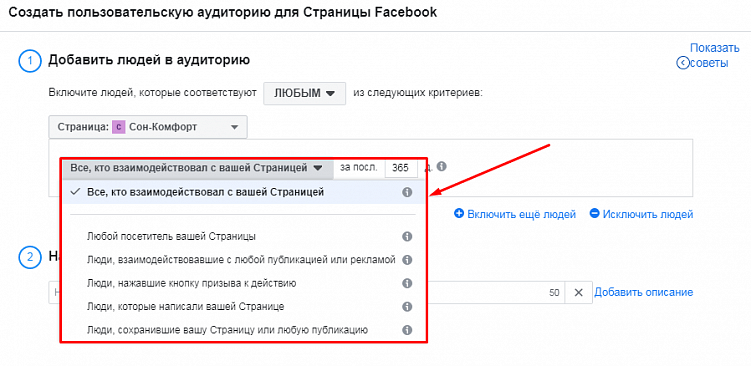The height and width of the screenshot is (366, 751).
Task: Focus the days field showing 365
Action: (x=401, y=168)
